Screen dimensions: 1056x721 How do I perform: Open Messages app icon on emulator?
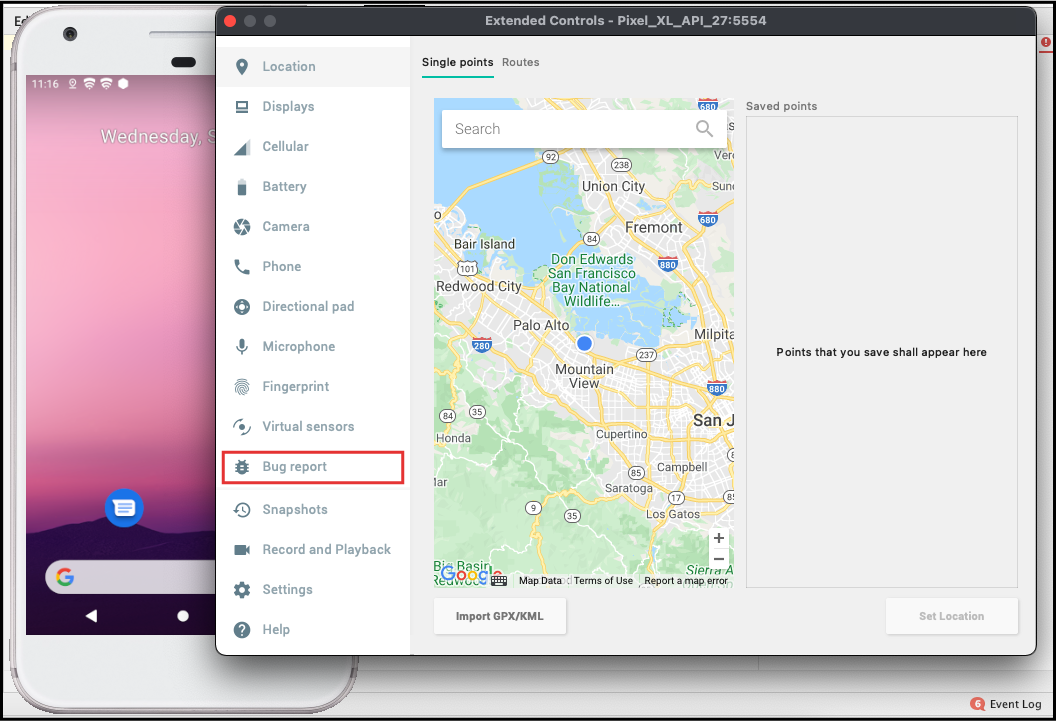pyautogui.click(x=125, y=508)
